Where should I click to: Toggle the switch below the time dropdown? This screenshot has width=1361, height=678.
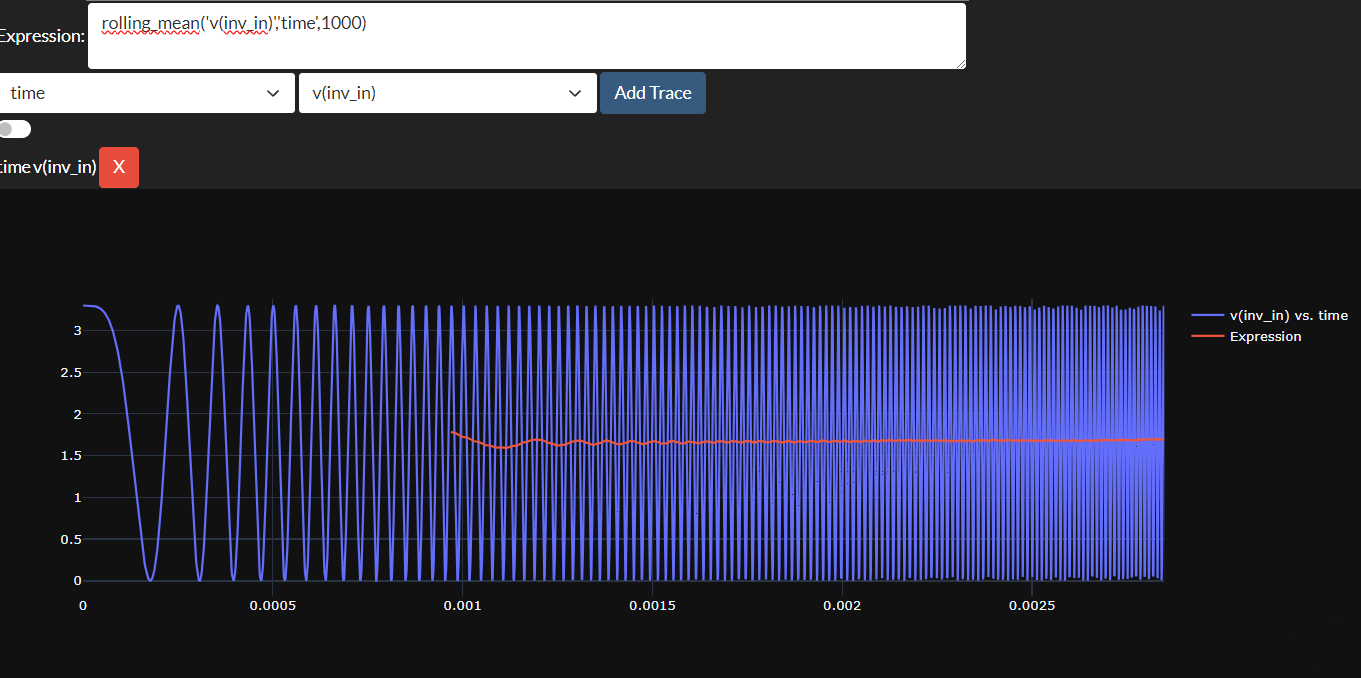[15, 129]
